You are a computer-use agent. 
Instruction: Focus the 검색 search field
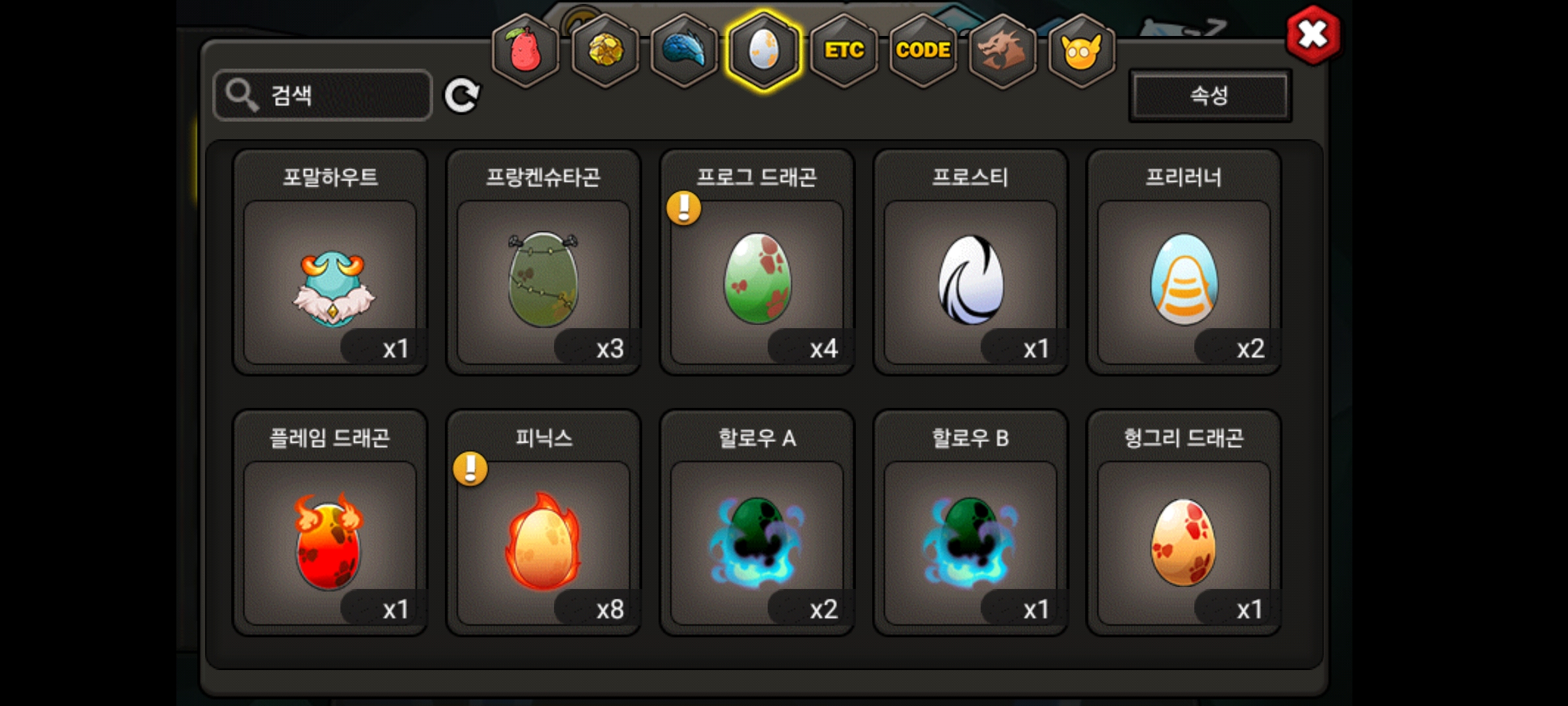pos(323,95)
